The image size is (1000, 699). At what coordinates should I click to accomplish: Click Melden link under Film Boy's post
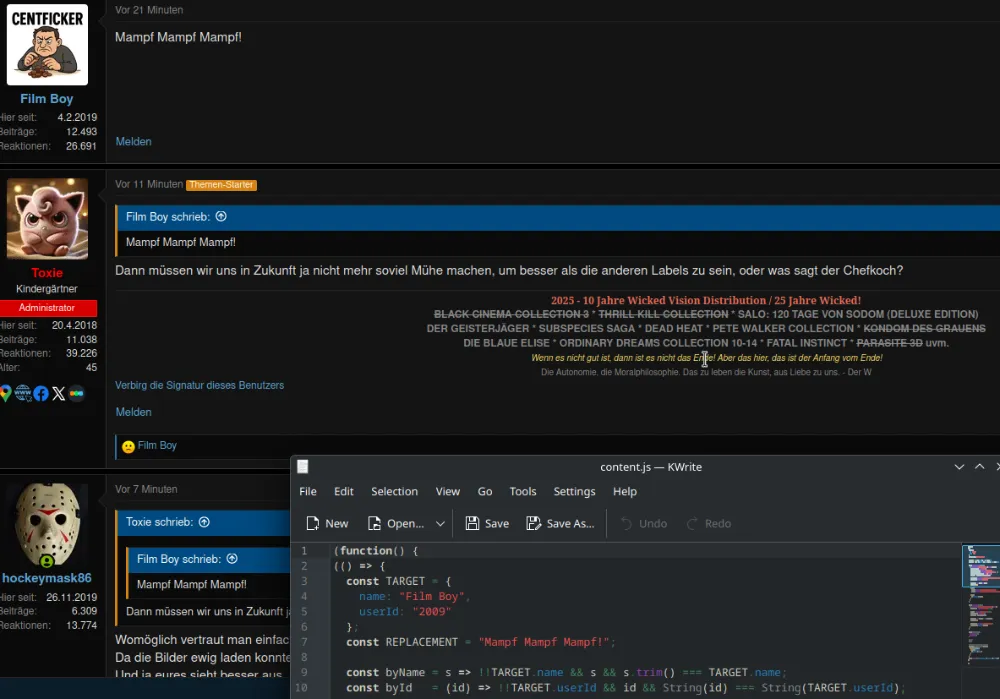tap(133, 142)
